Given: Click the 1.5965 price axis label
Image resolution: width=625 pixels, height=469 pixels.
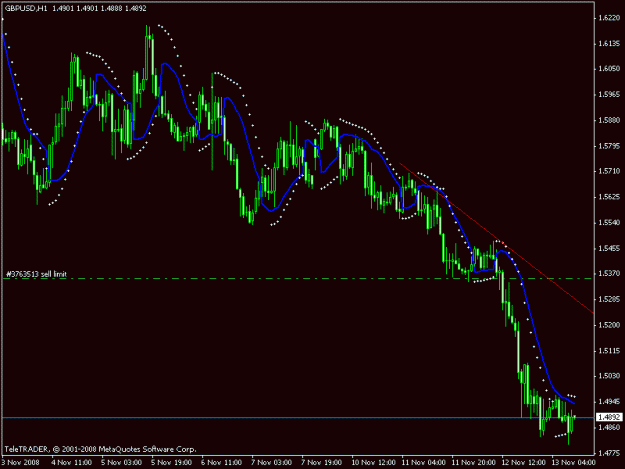Looking at the screenshot, I should coord(609,94).
